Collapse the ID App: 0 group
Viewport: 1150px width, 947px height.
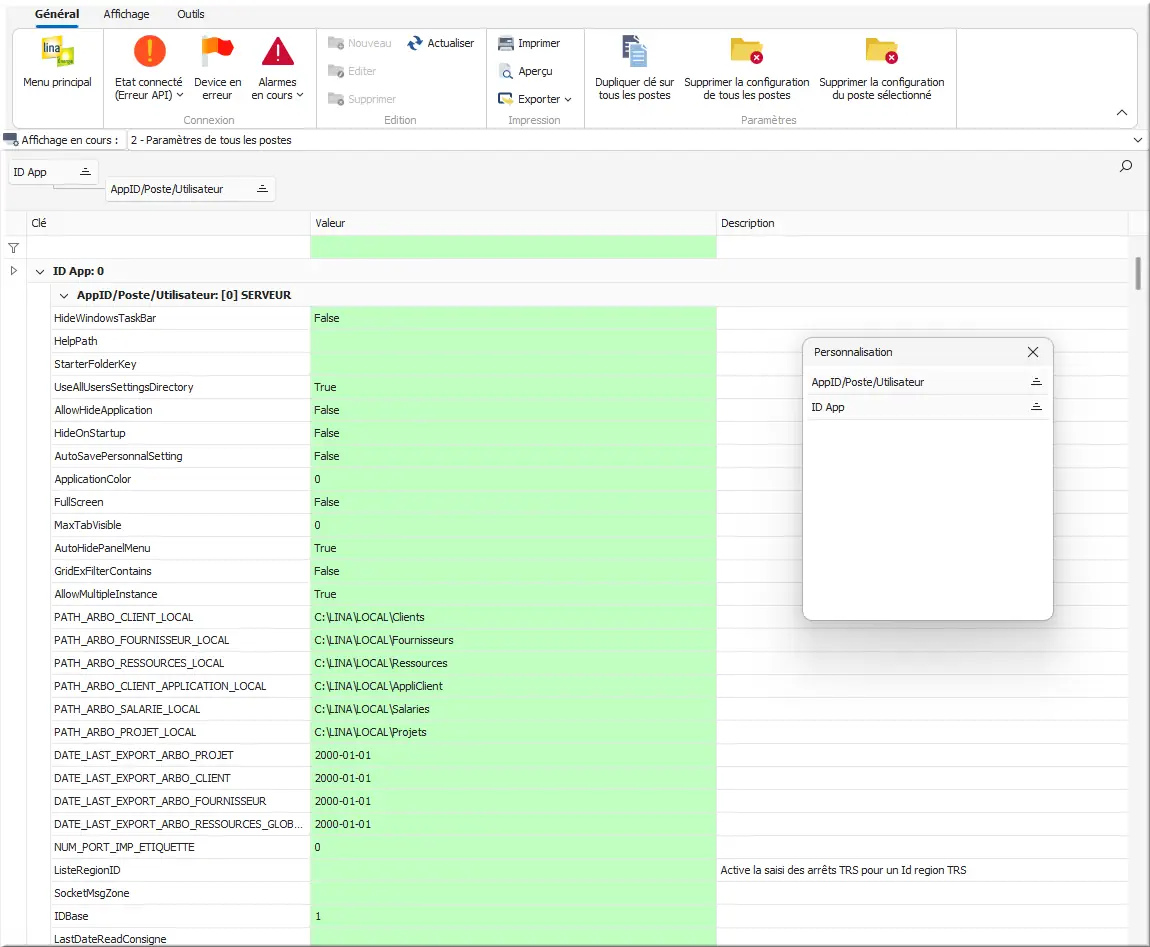(40, 271)
